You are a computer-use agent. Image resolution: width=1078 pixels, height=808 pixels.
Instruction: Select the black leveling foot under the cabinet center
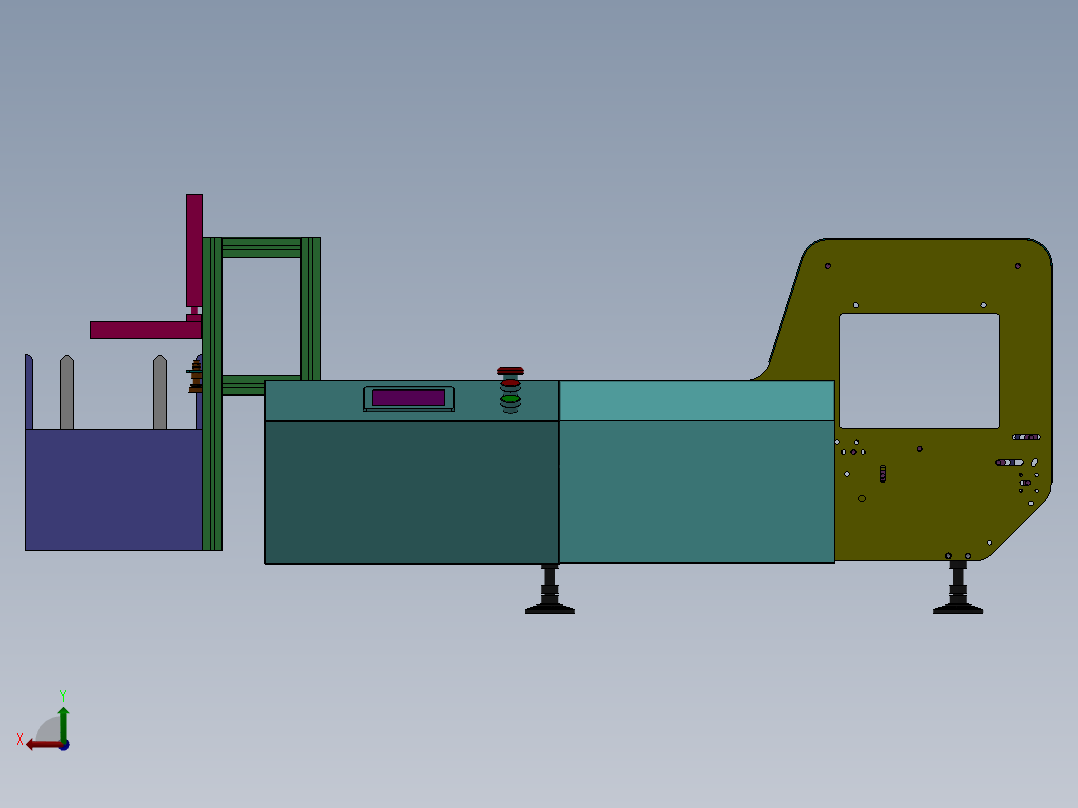(x=549, y=589)
